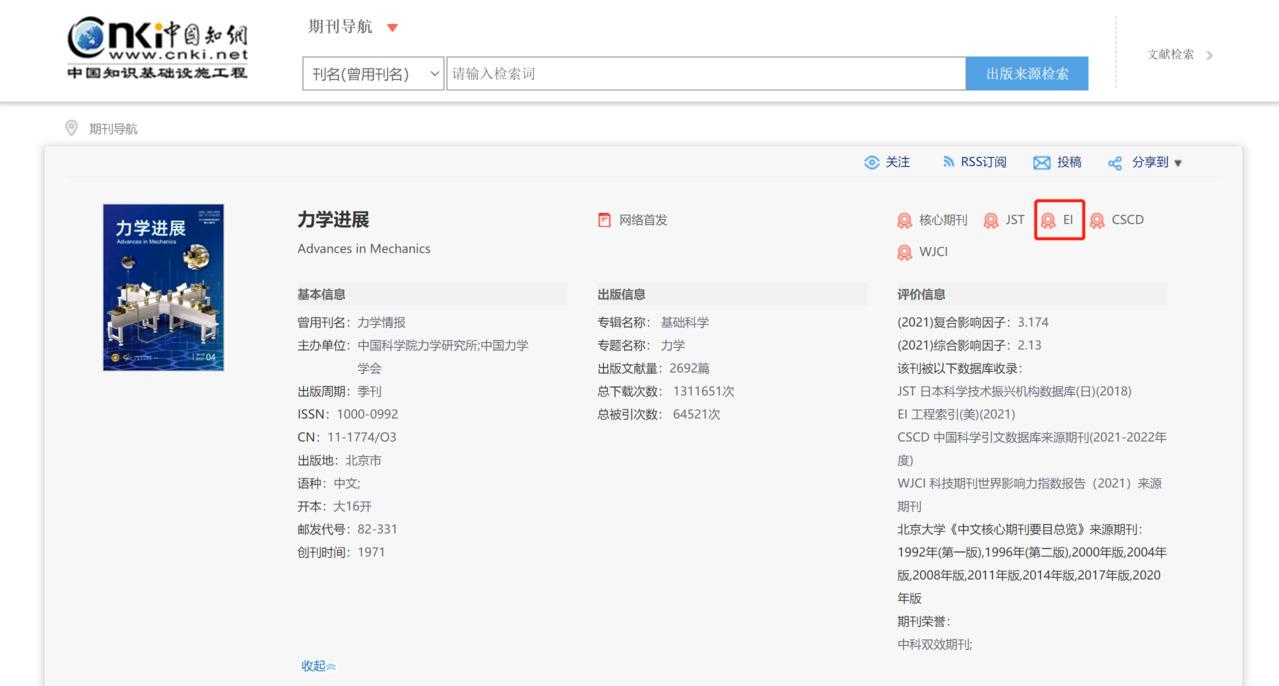This screenshot has height=686, width=1279.
Task: Click the ISSN value 1000-0992
Action: [367, 414]
